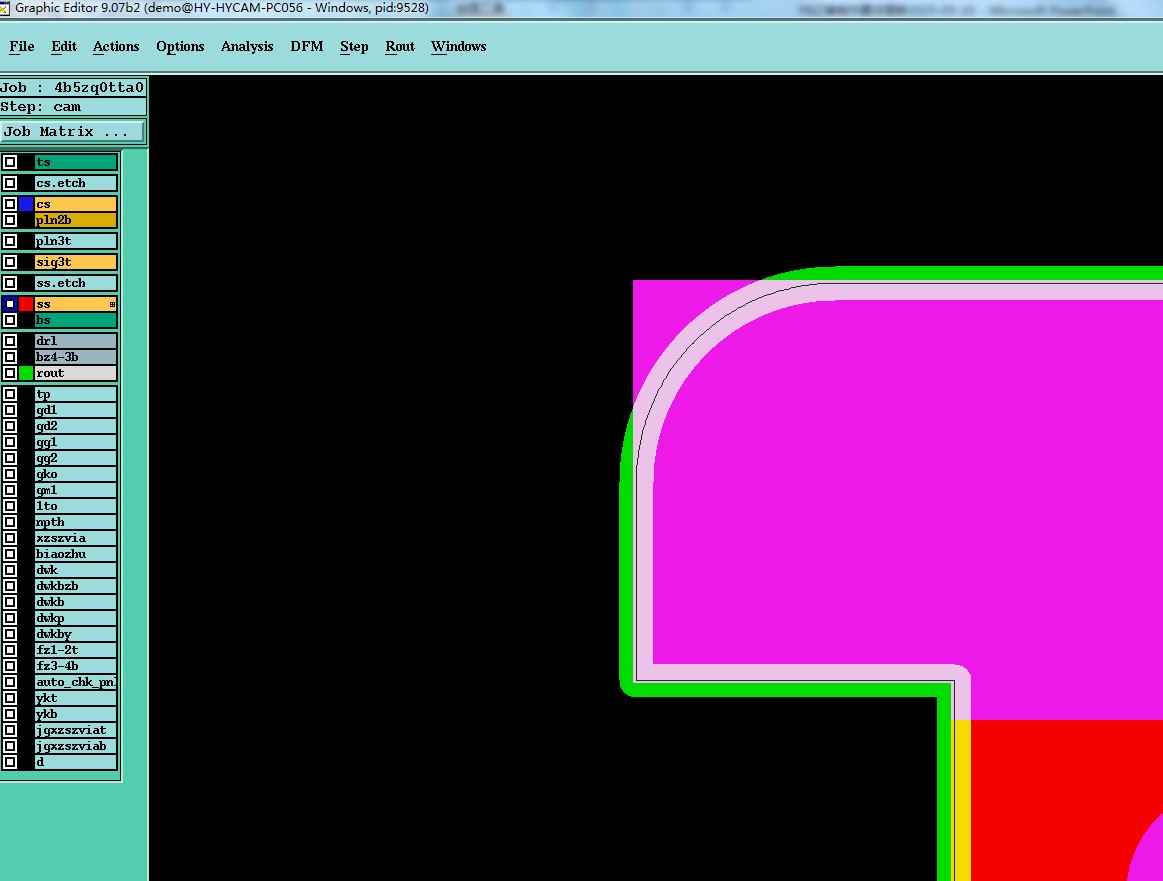Toggle the npth layer checkbox
The width and height of the screenshot is (1163, 881).
point(10,521)
